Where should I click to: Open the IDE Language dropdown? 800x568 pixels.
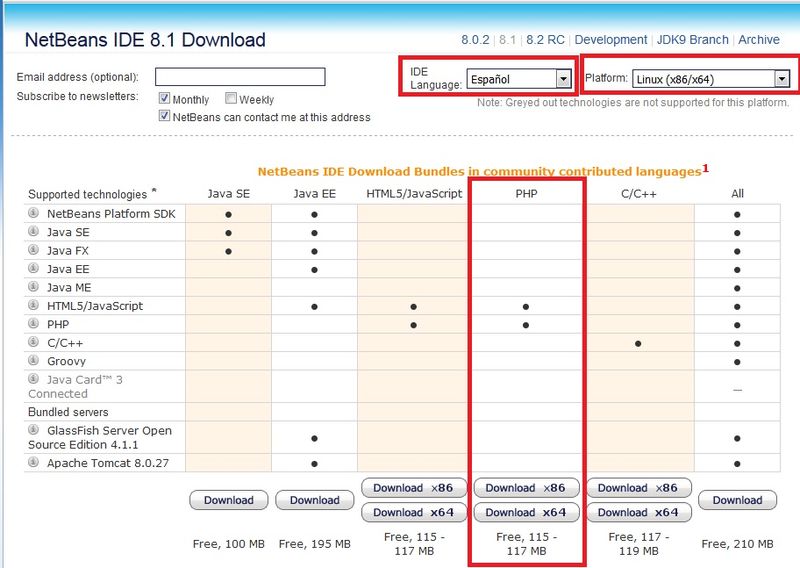(519, 79)
